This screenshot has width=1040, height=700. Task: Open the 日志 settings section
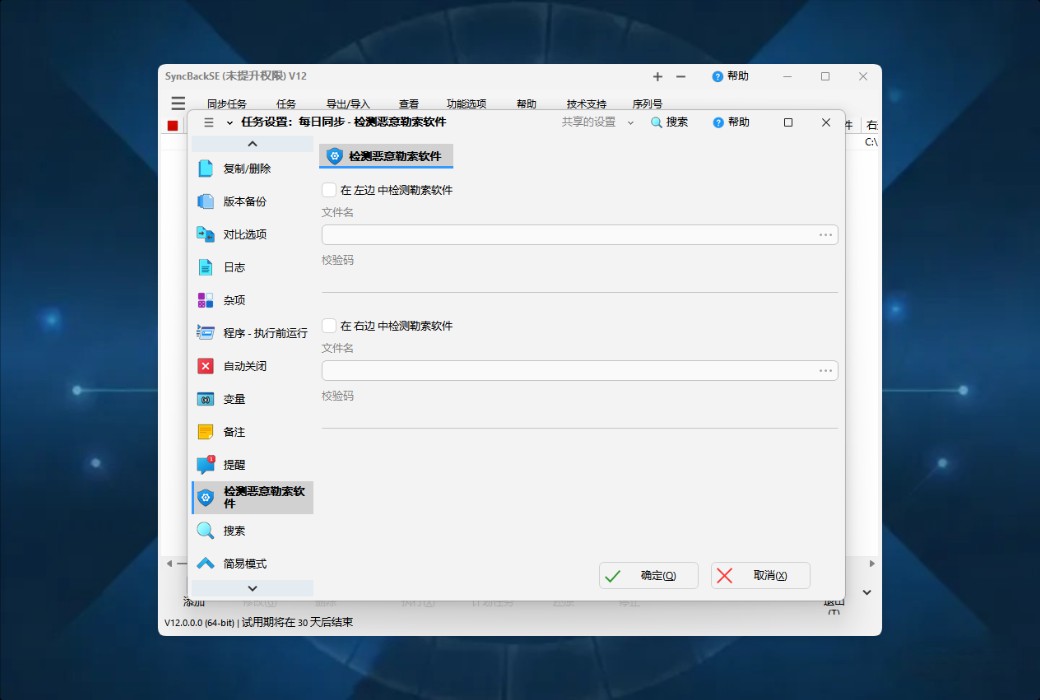207,267
